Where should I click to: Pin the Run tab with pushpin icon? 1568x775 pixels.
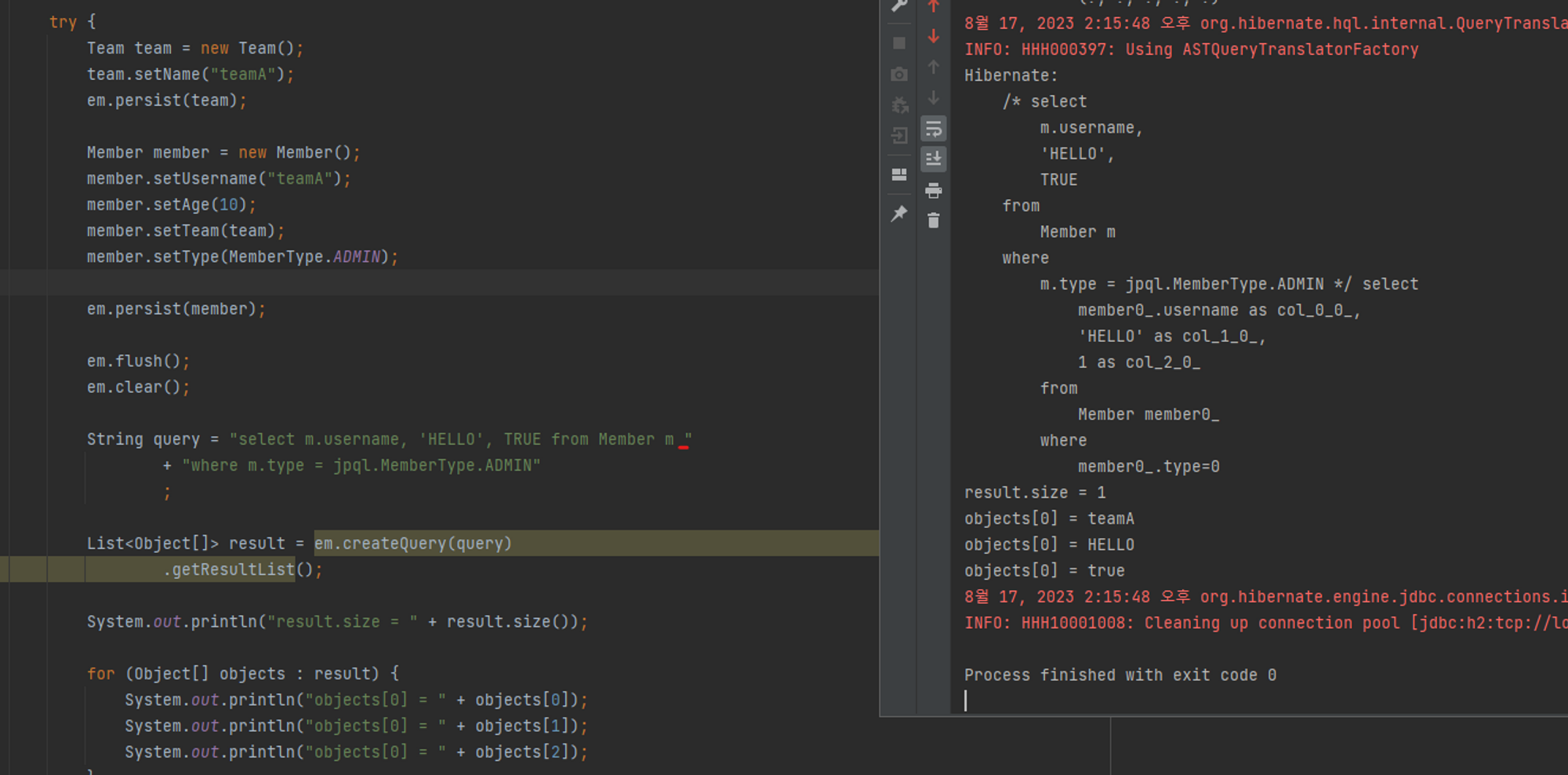tap(899, 213)
